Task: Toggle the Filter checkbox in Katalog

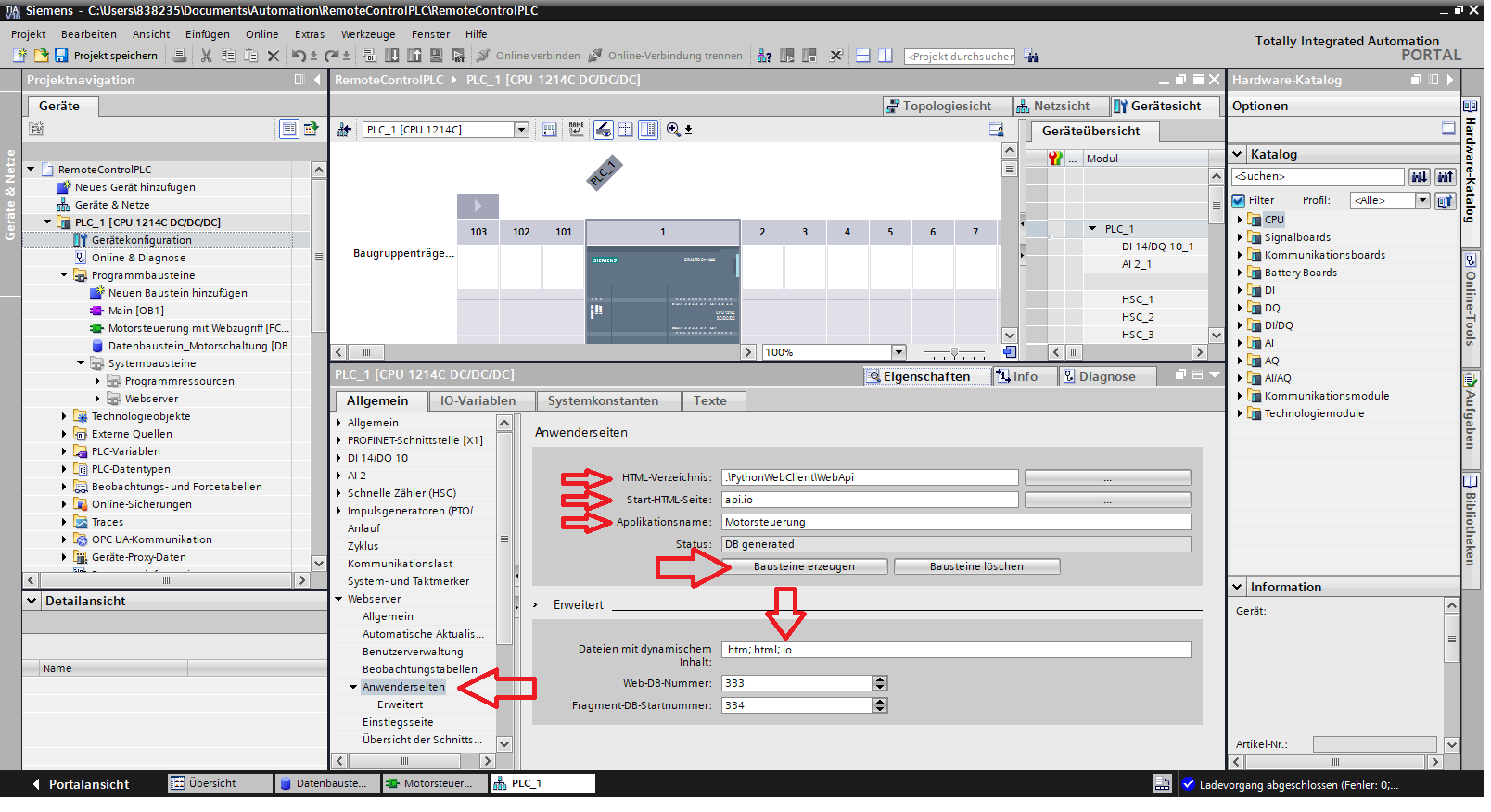Action: coord(1239,200)
